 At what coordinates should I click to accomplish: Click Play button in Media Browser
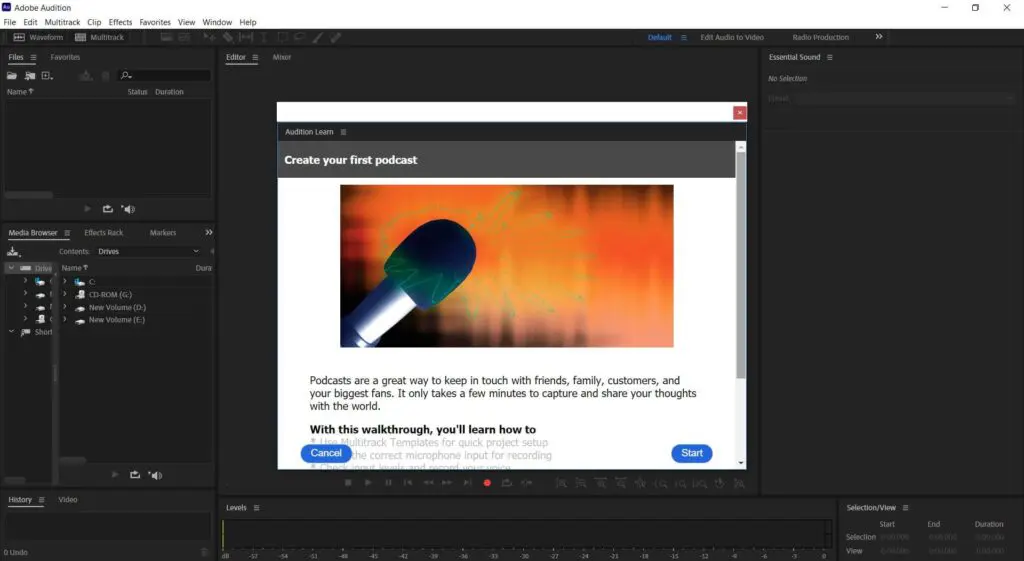pos(115,475)
